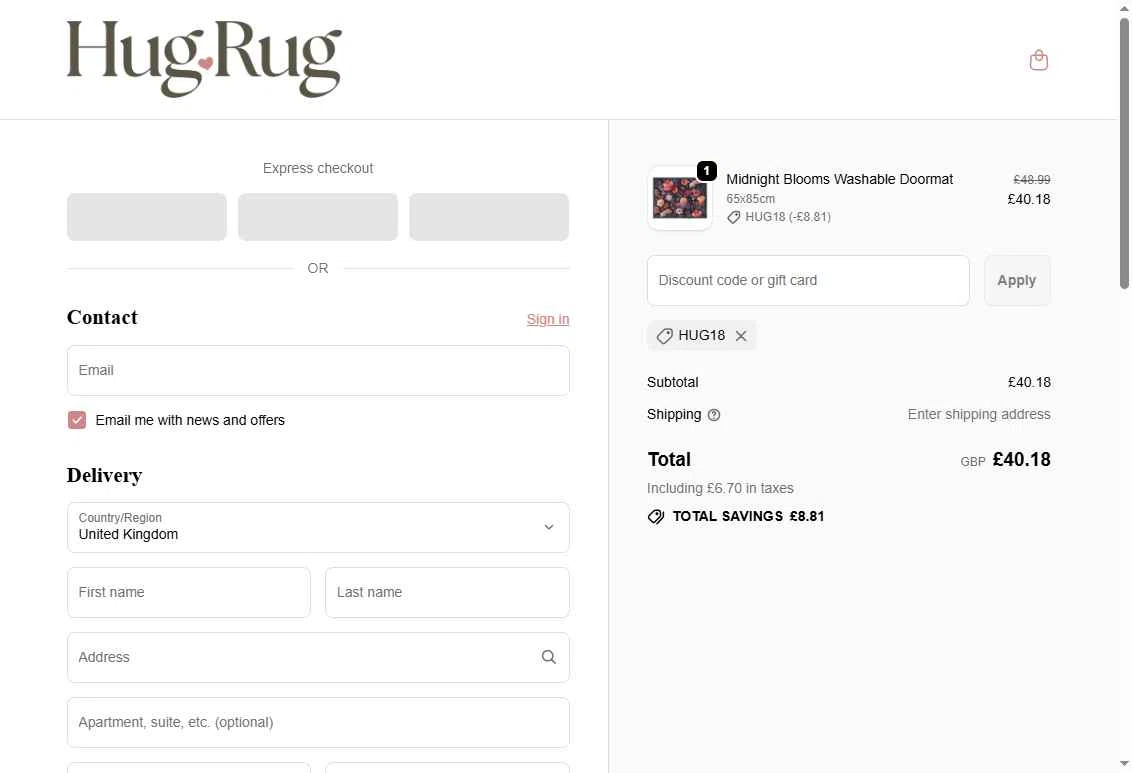
Task: Click the Sign in link
Action: point(548,319)
